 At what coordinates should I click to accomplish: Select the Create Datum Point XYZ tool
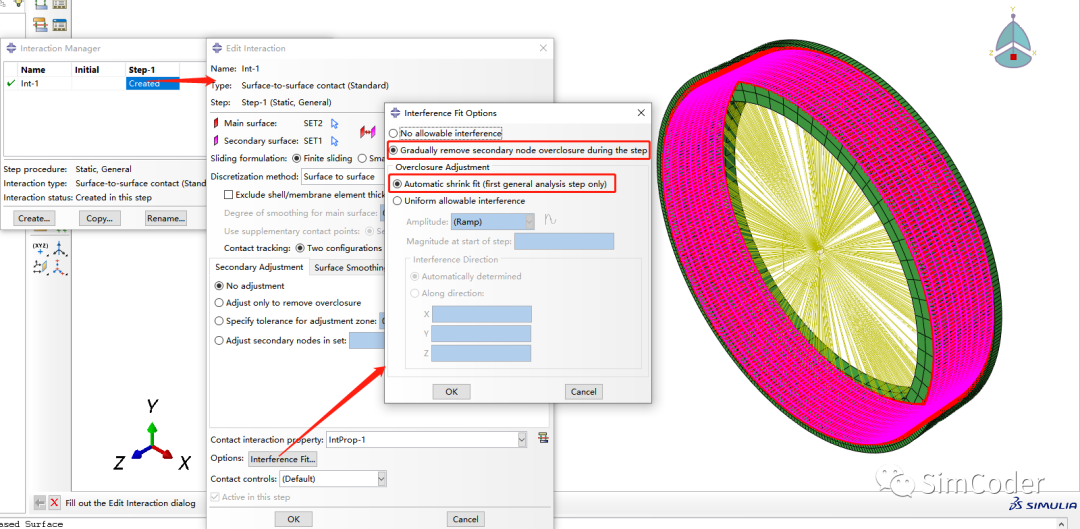(39, 249)
